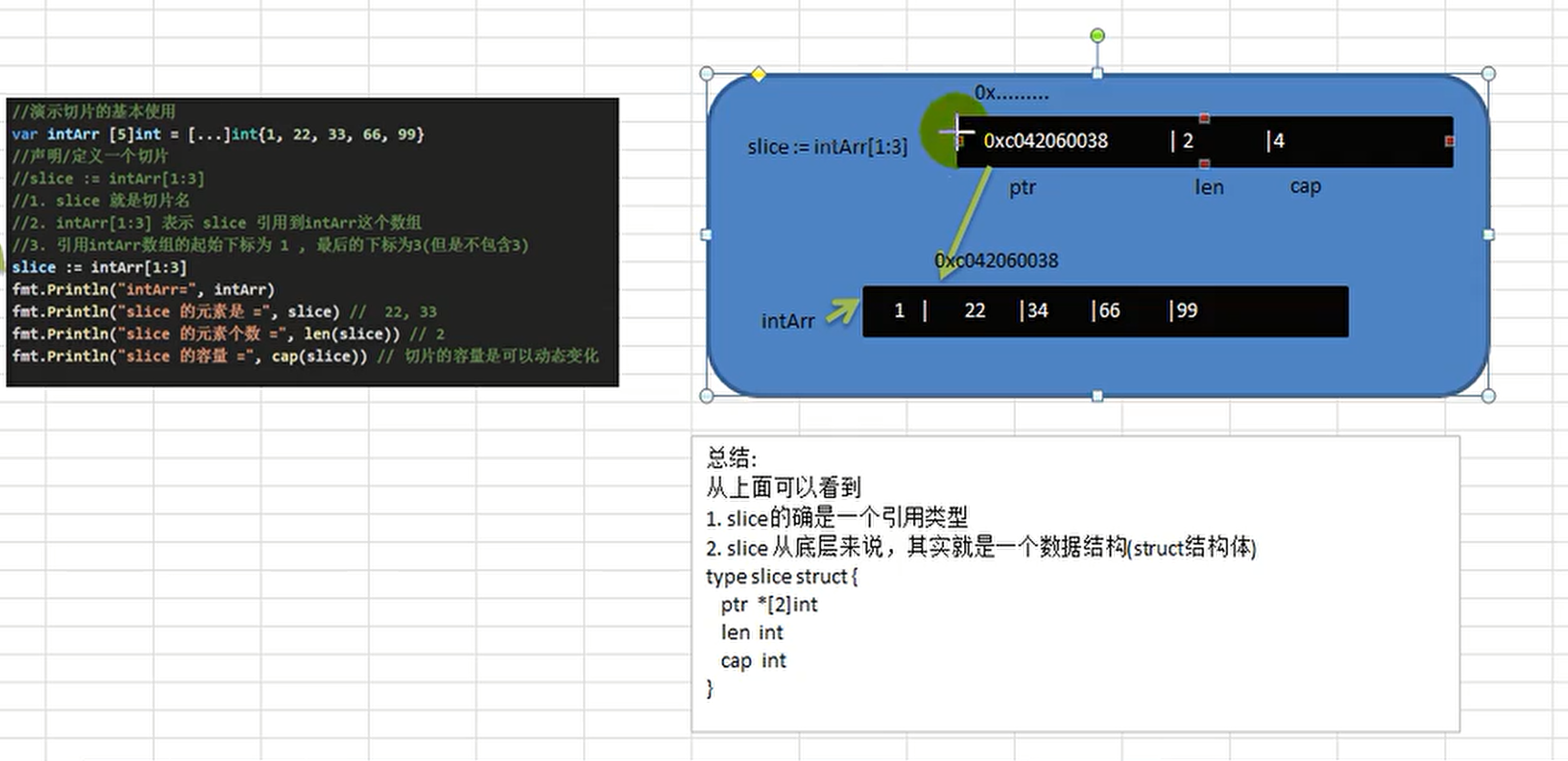Click the 'len' label under the slice box

coord(1209,187)
